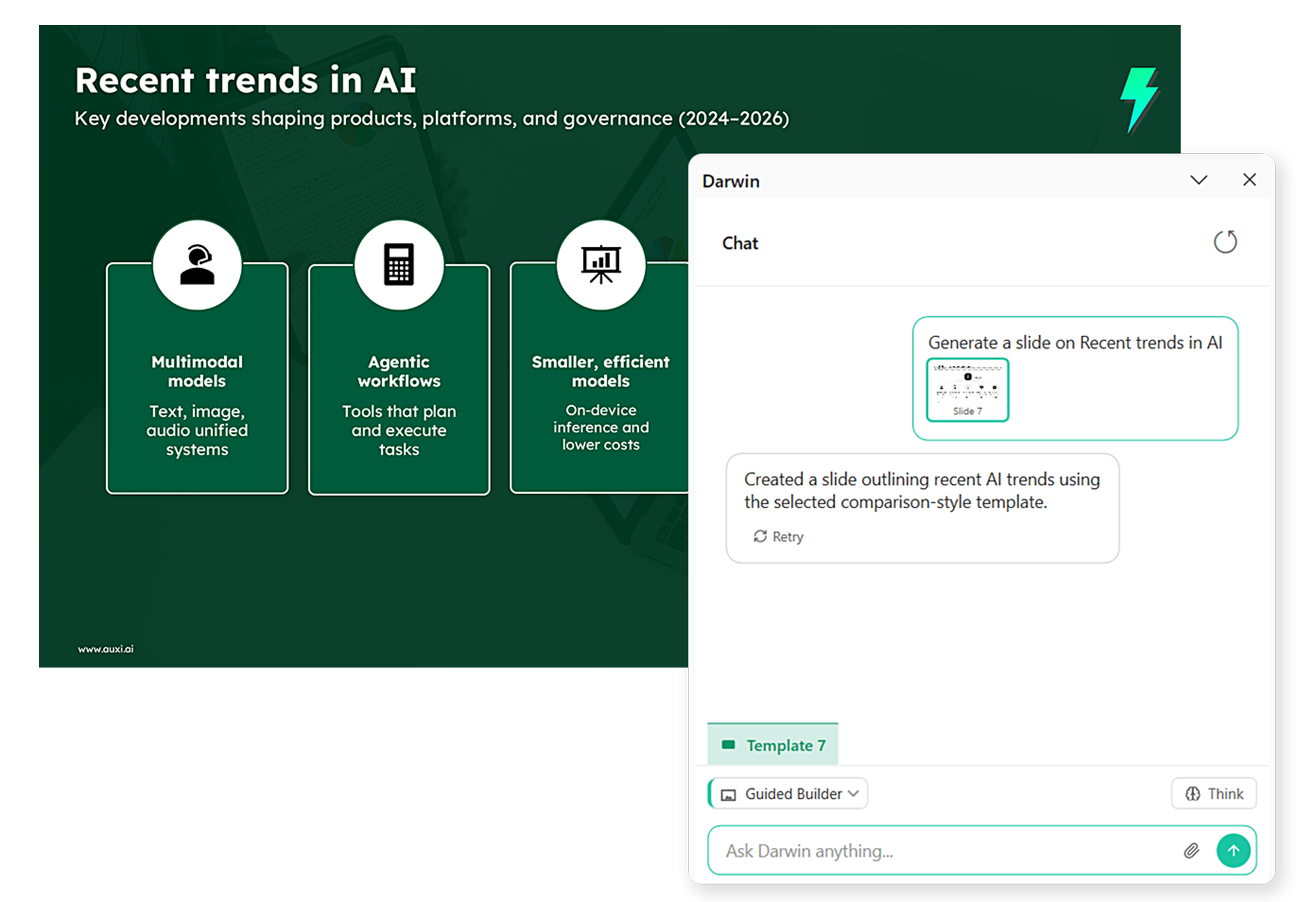The image size is (1316, 902).
Task: Click the brain icon in Think
Action: 1193,794
